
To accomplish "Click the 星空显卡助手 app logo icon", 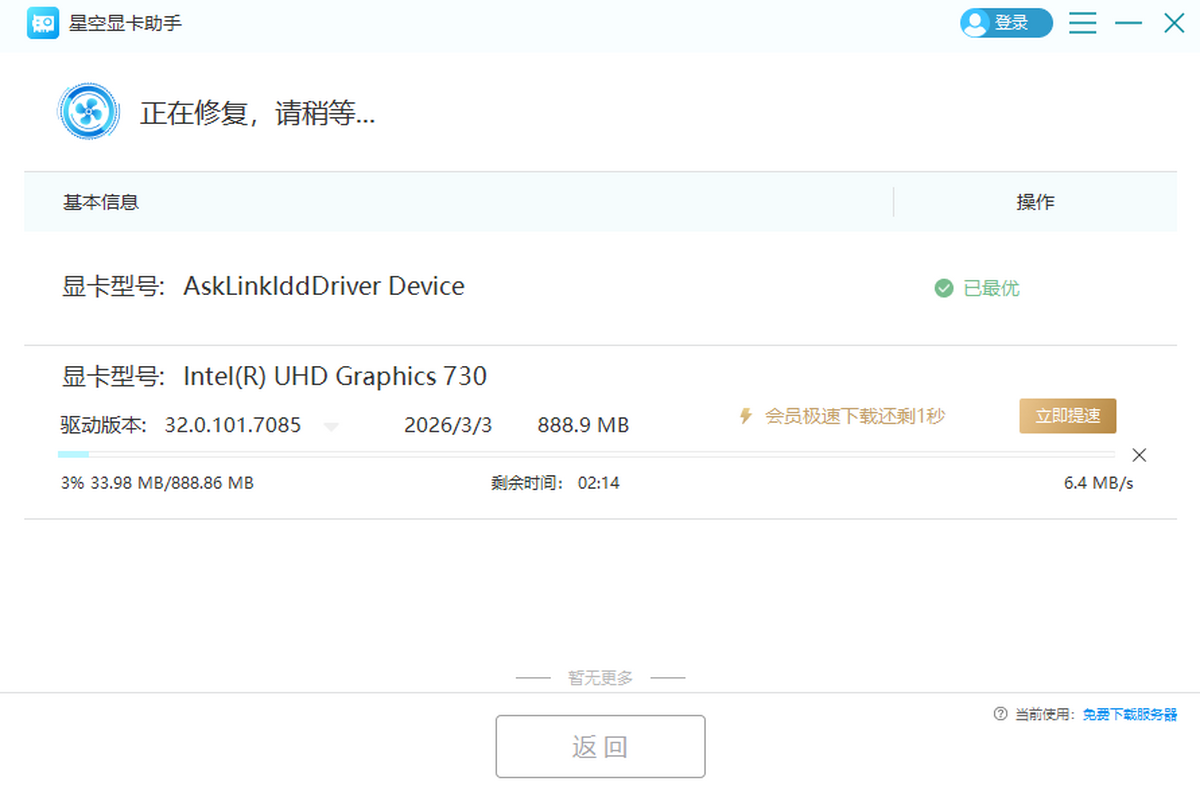I will coord(44,23).
